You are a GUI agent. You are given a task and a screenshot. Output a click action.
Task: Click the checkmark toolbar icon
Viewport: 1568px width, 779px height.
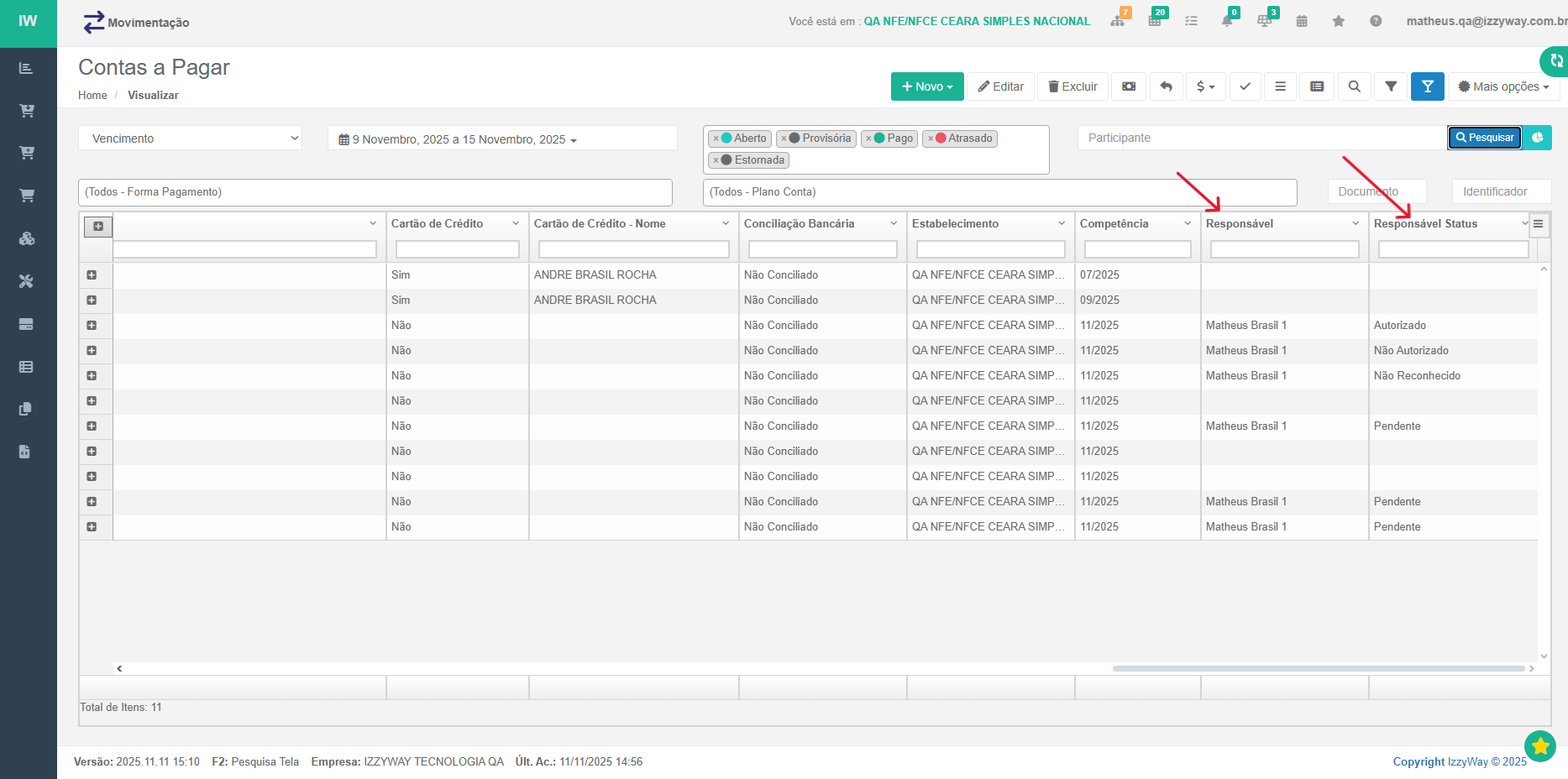[x=1245, y=86]
